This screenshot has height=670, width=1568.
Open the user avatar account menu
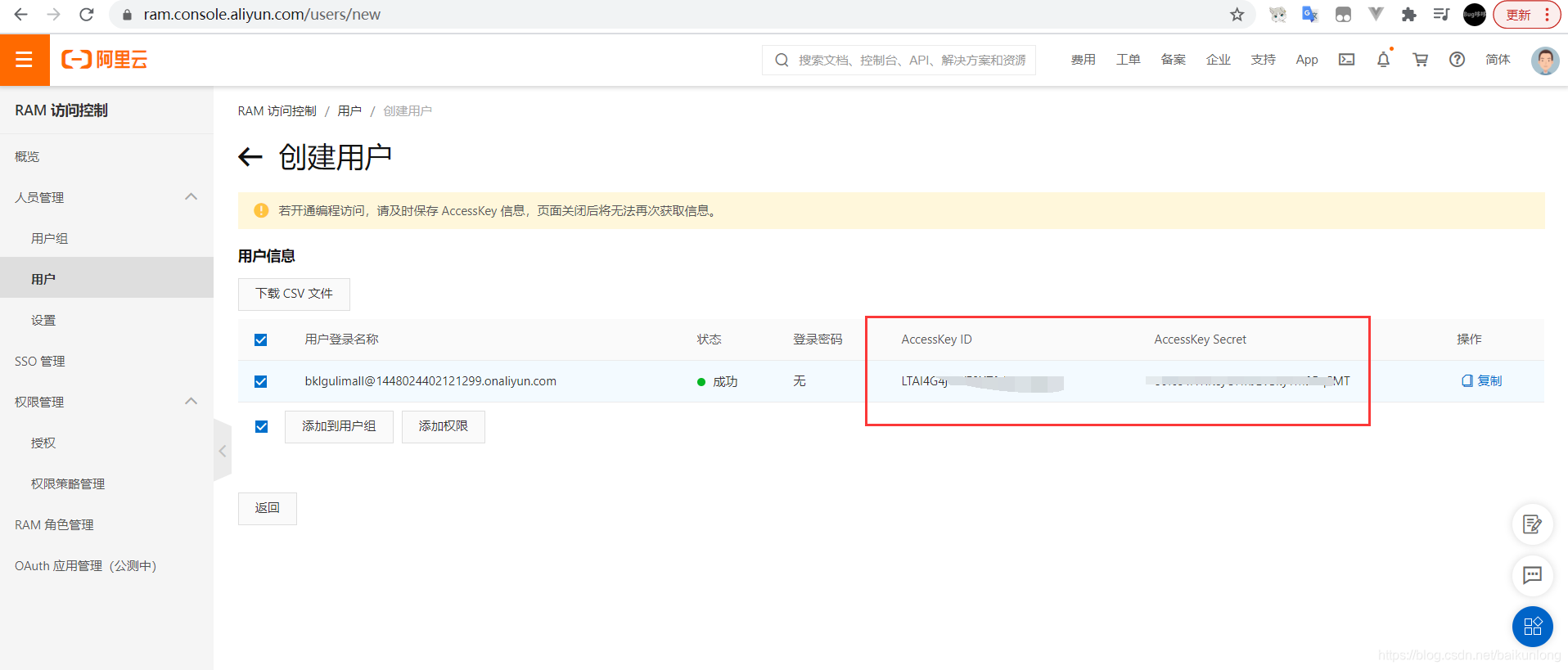click(1544, 61)
